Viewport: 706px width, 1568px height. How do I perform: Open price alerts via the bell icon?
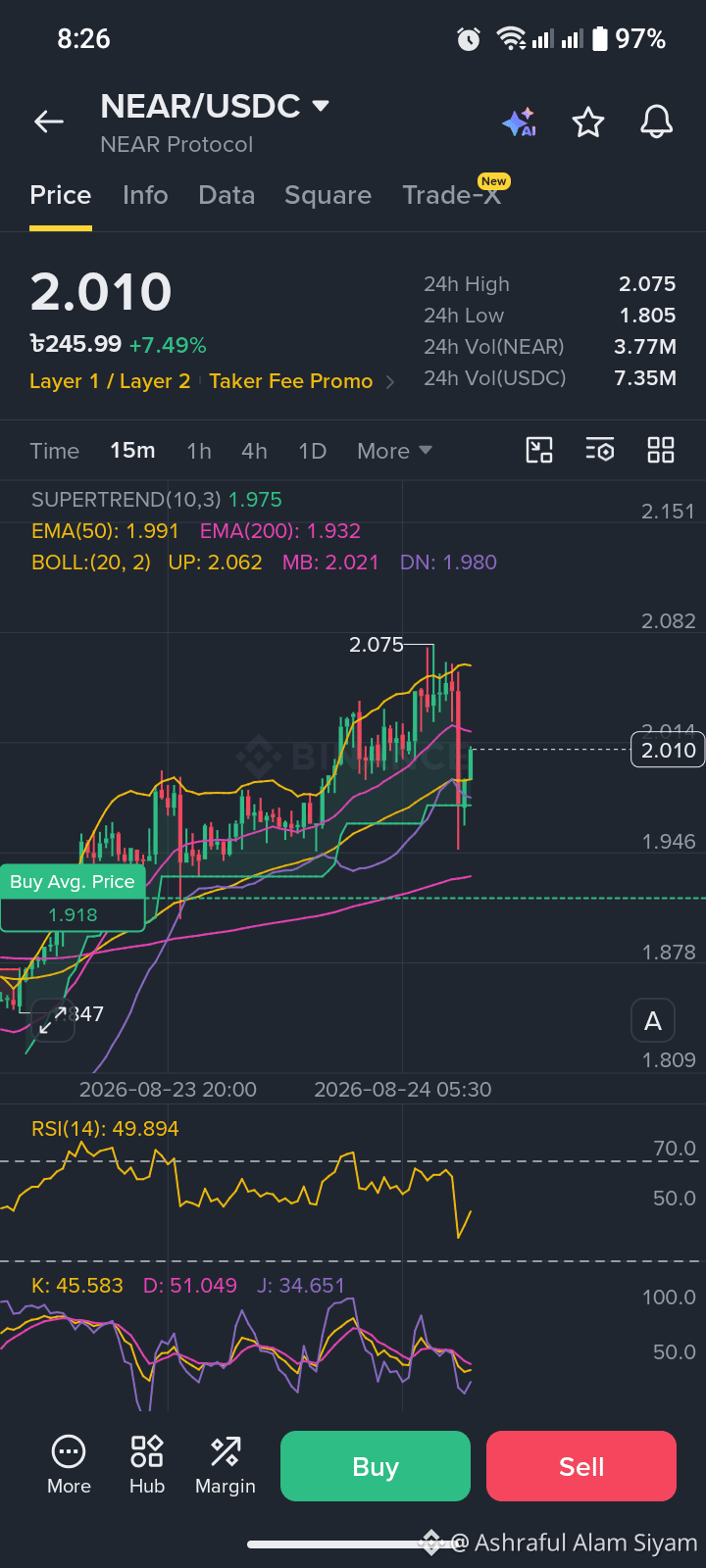pos(657,122)
